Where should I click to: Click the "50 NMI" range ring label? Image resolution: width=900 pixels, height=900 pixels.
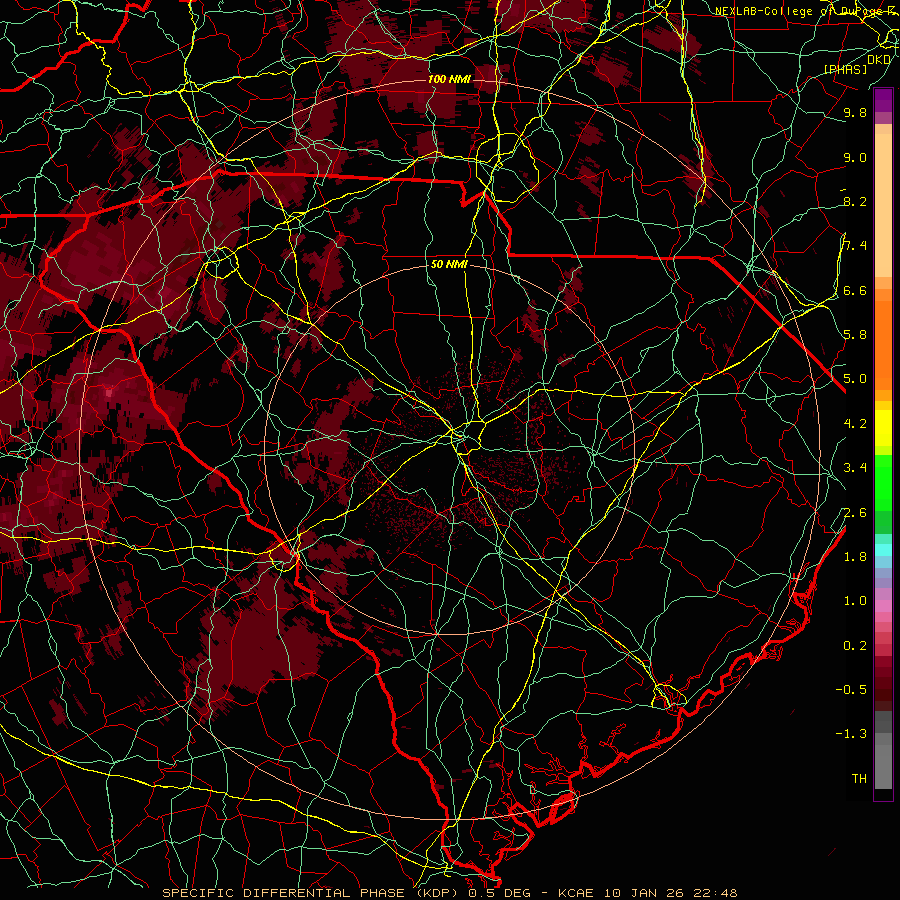click(449, 265)
